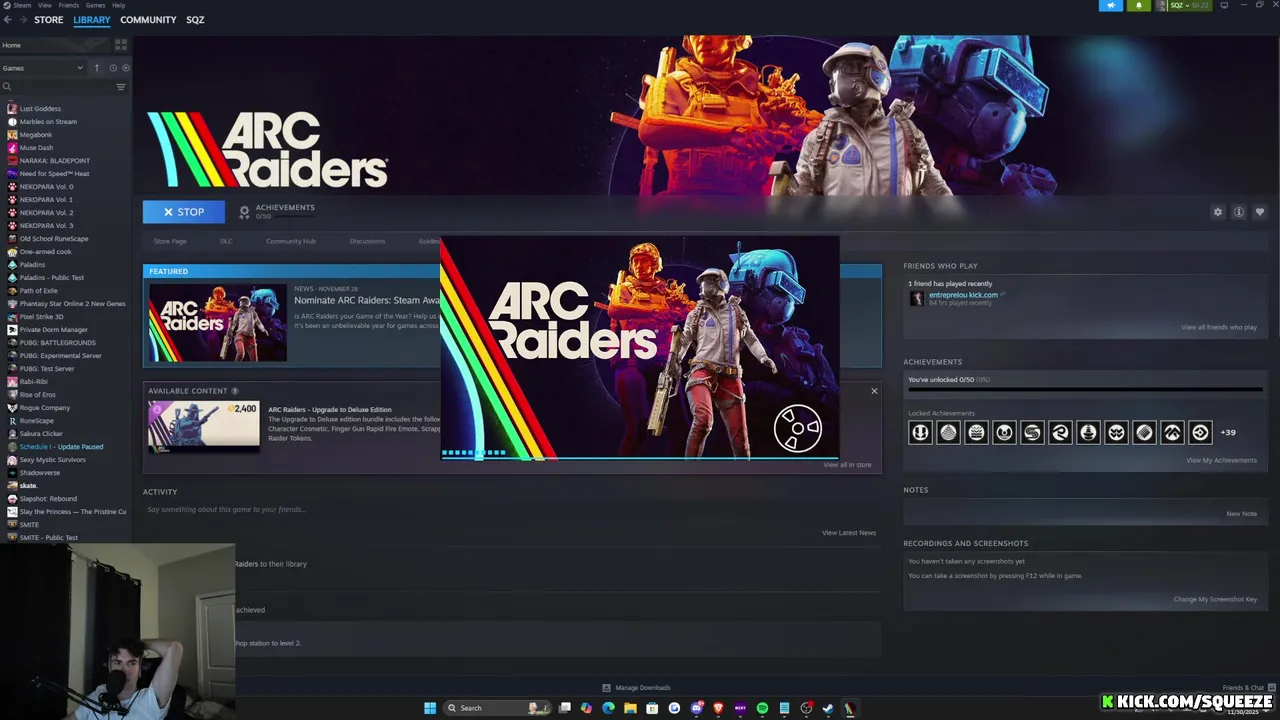Open the game info icon
The image size is (1280, 720).
pos(1238,212)
